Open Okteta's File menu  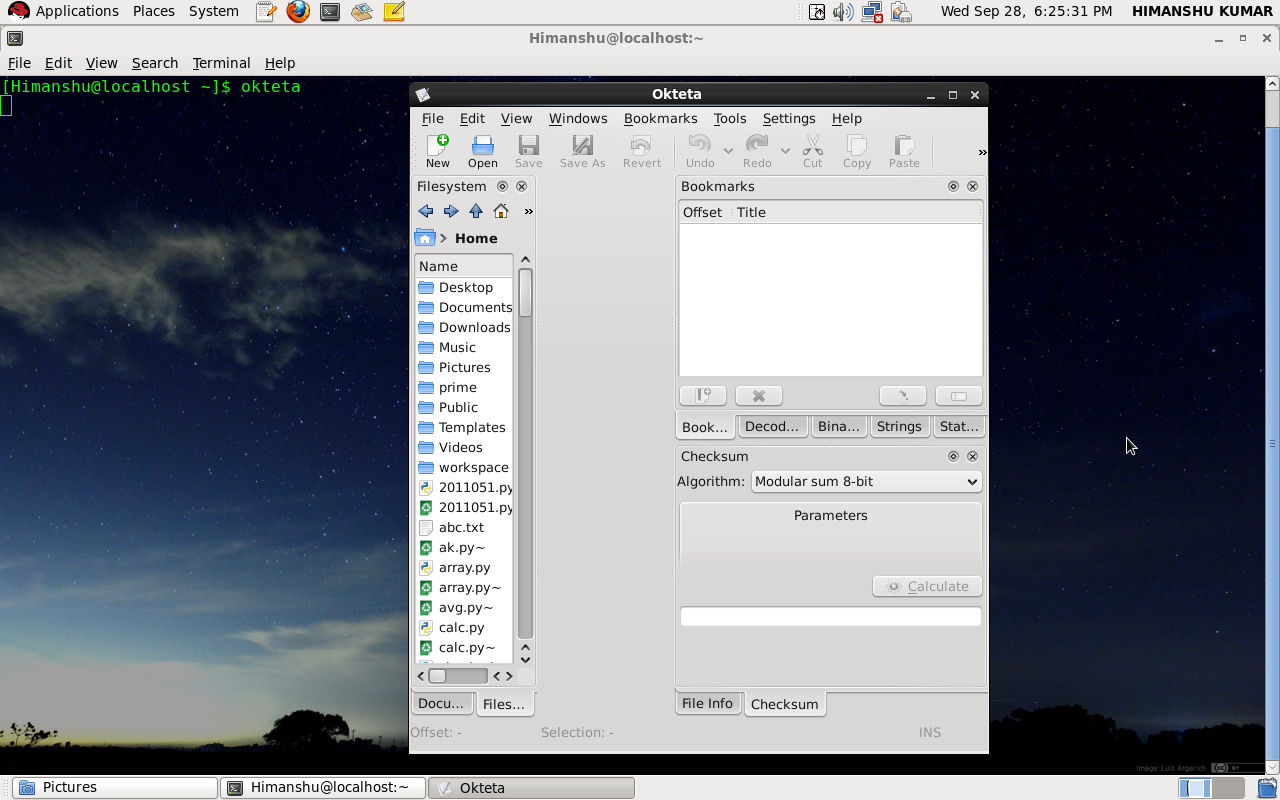click(432, 118)
